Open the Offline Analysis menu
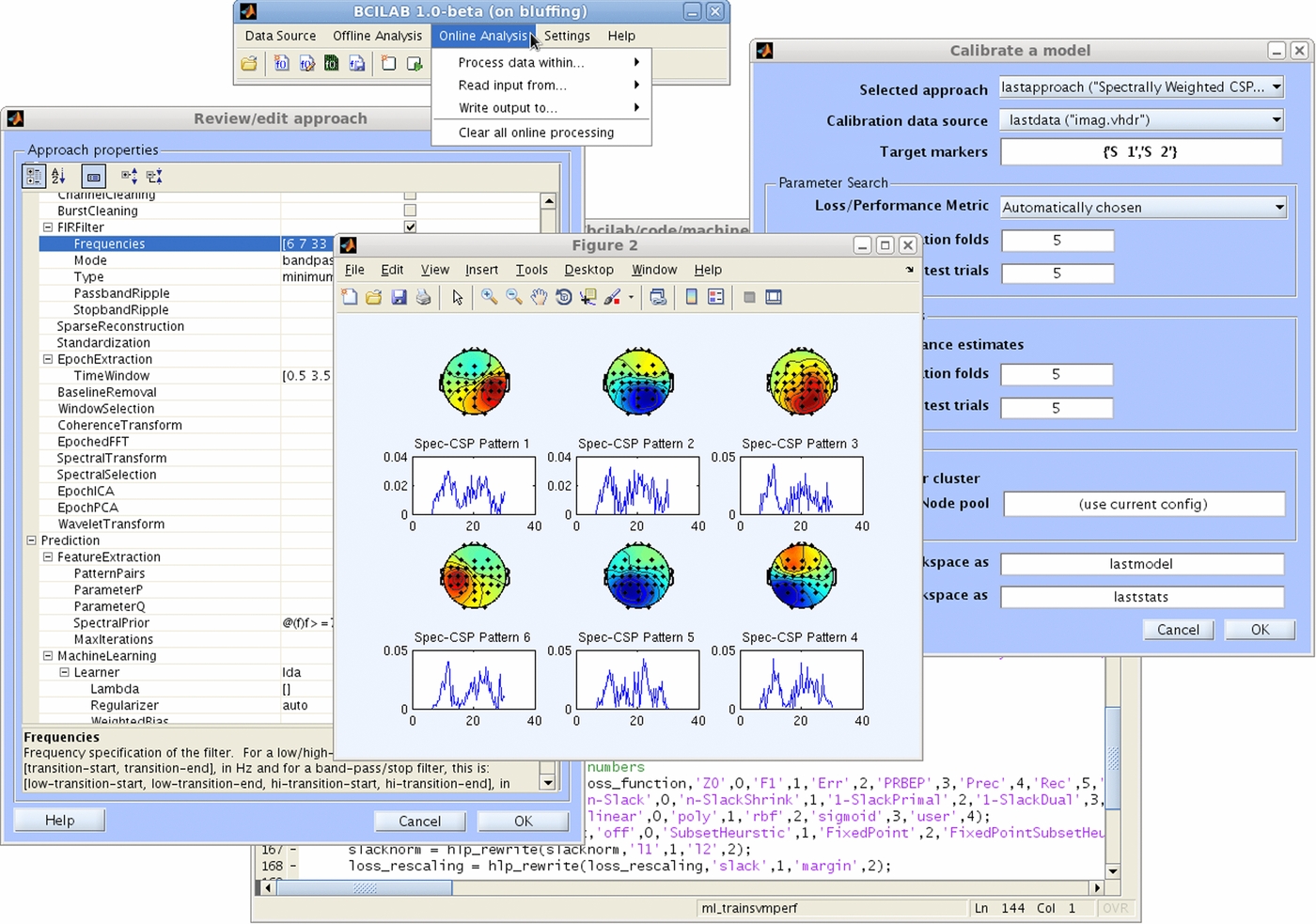The width and height of the screenshot is (1316, 924). 378,36
